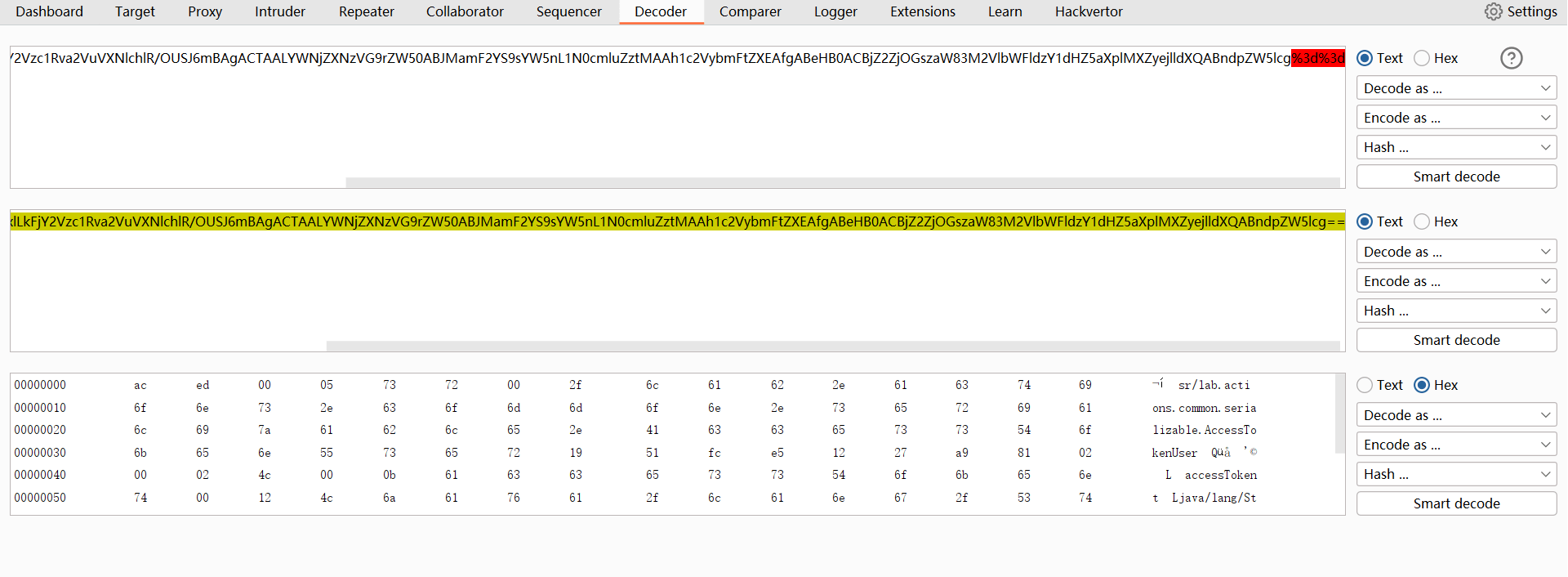Screen dimensions: 1568x577
Task: Switch to the Repeater tab
Action: (x=367, y=11)
